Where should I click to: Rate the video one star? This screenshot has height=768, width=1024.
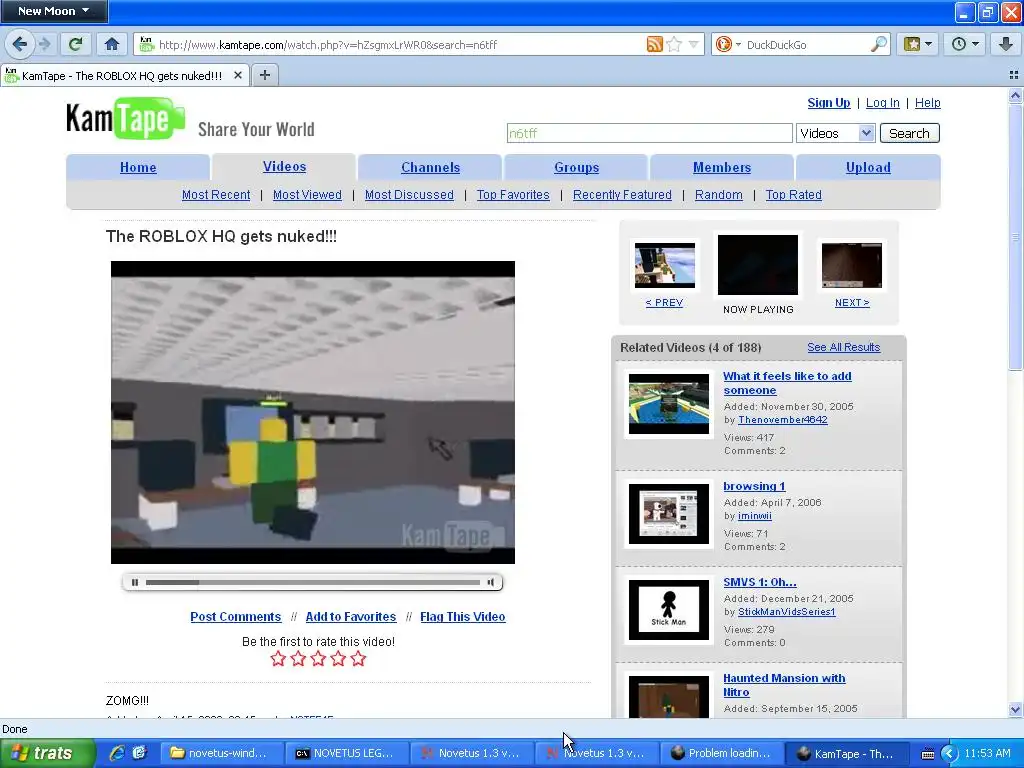[278, 658]
